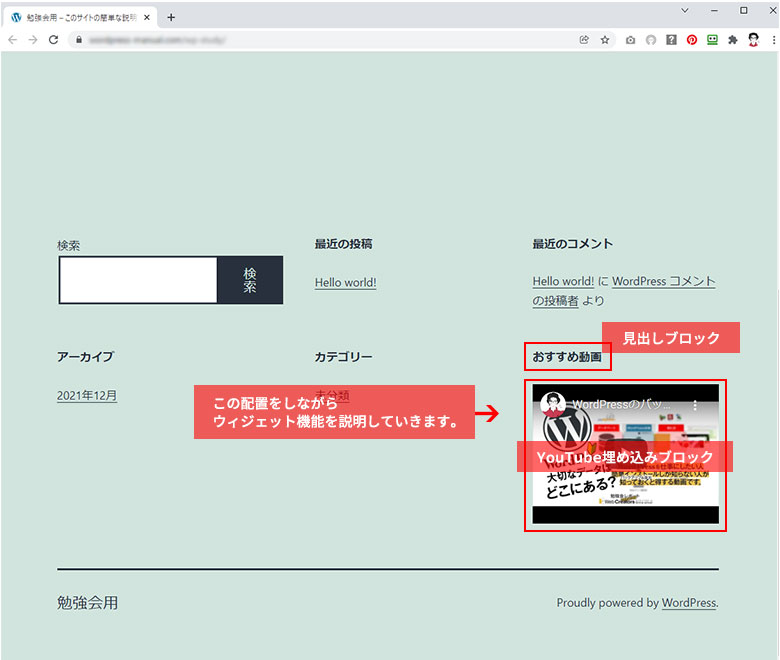The height and width of the screenshot is (660, 780).
Task: Open the WordPress footer link
Action: (689, 603)
